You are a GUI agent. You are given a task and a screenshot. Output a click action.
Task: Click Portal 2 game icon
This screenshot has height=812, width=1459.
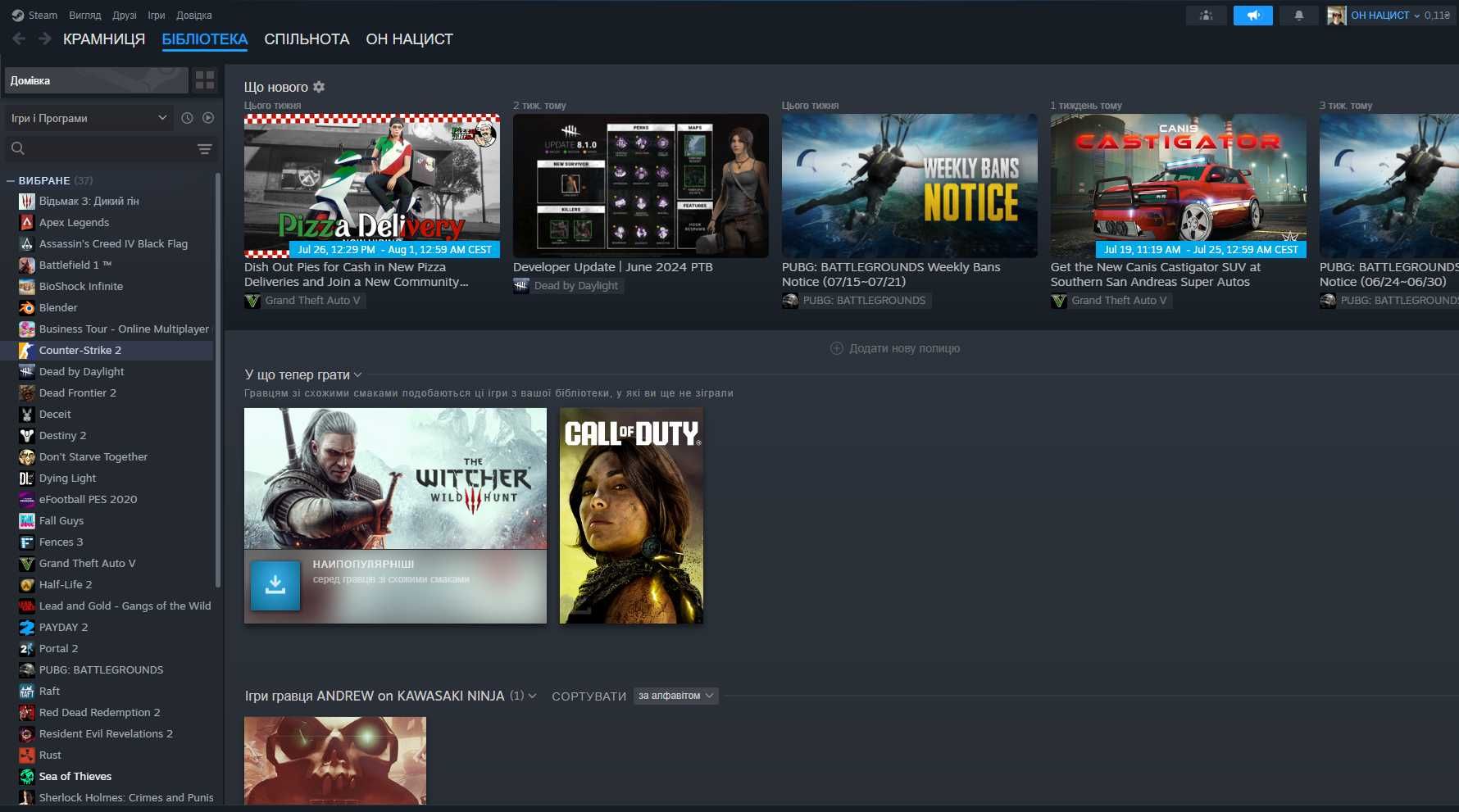coord(27,648)
